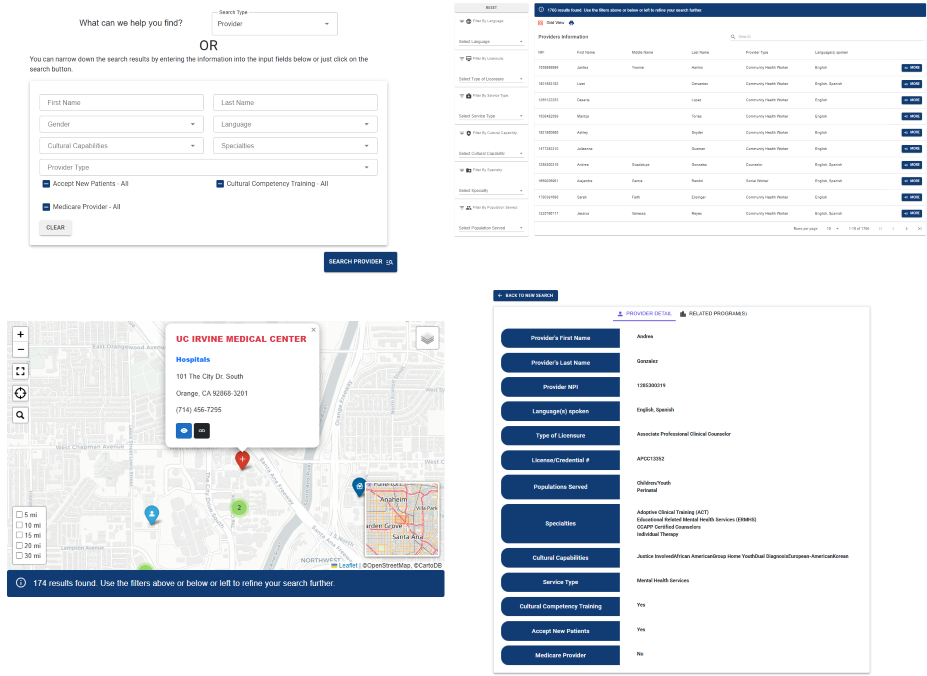Click the red hospital map marker
Screen dimensions: 927x676
click(242, 459)
